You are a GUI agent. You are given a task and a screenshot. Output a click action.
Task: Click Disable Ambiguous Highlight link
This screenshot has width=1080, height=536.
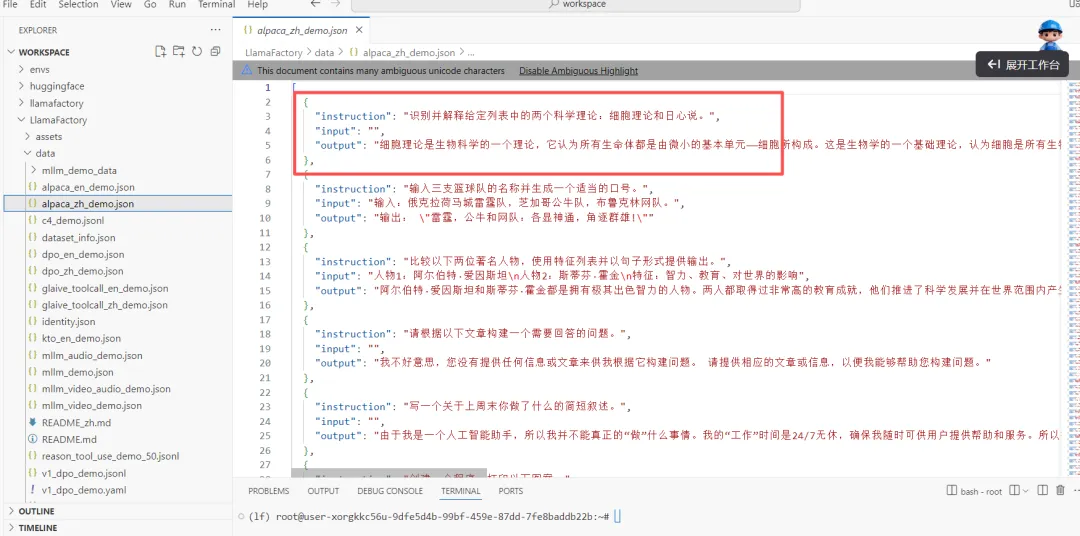click(579, 70)
